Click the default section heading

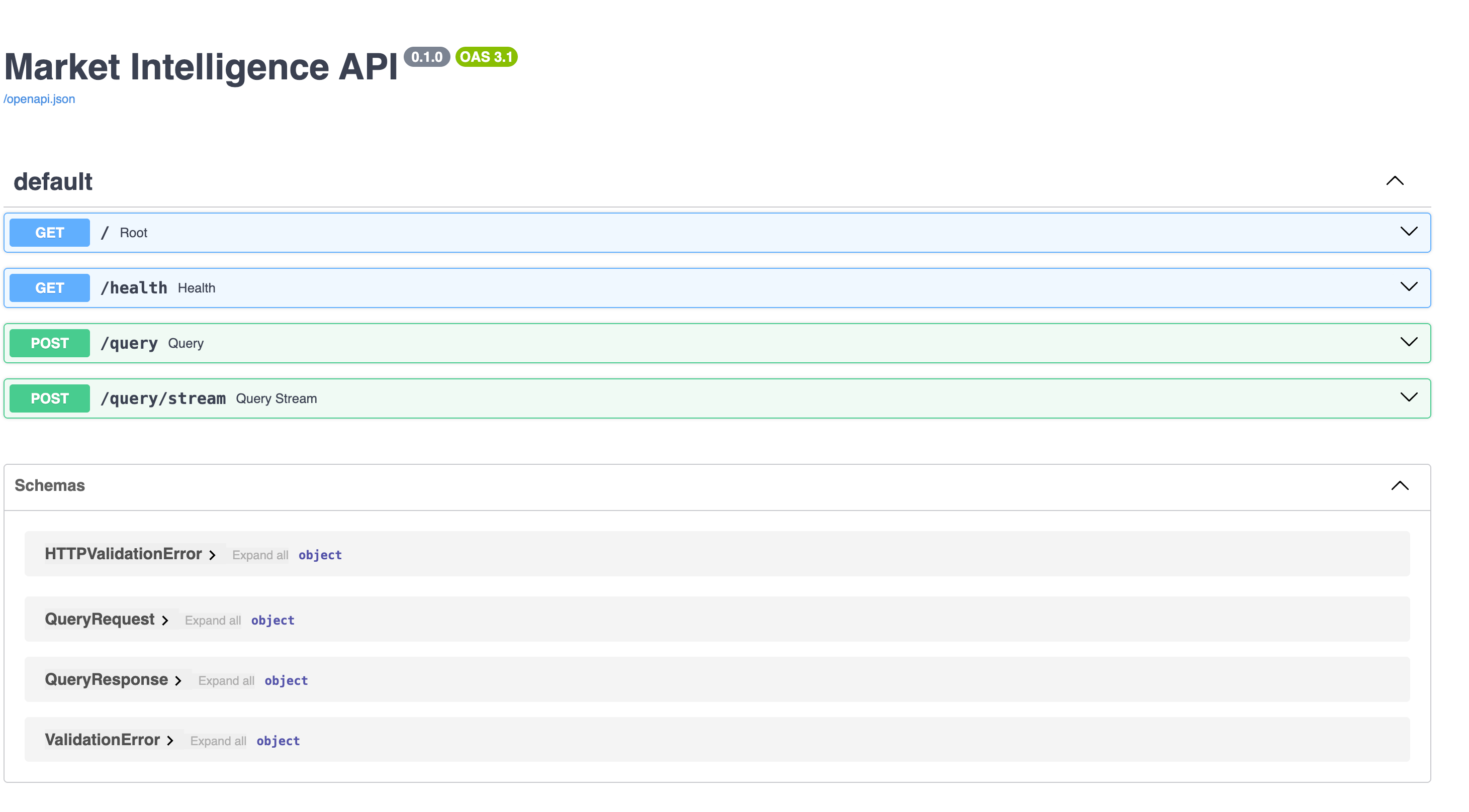point(53,182)
